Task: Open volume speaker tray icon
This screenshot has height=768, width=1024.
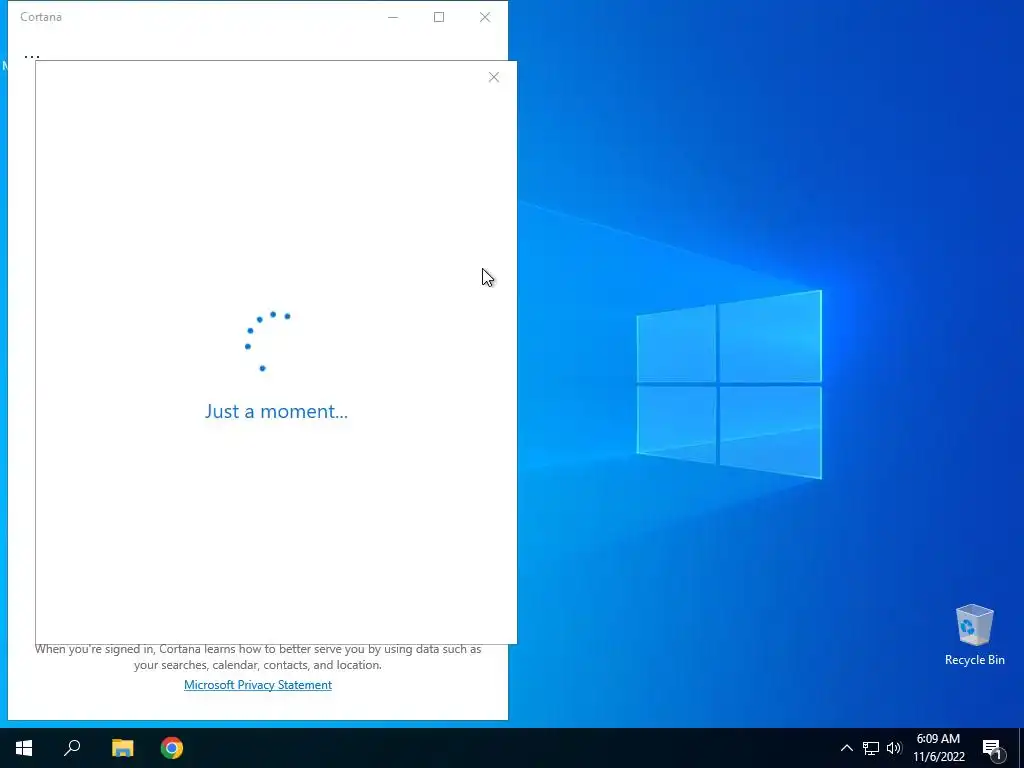Action: click(x=894, y=748)
